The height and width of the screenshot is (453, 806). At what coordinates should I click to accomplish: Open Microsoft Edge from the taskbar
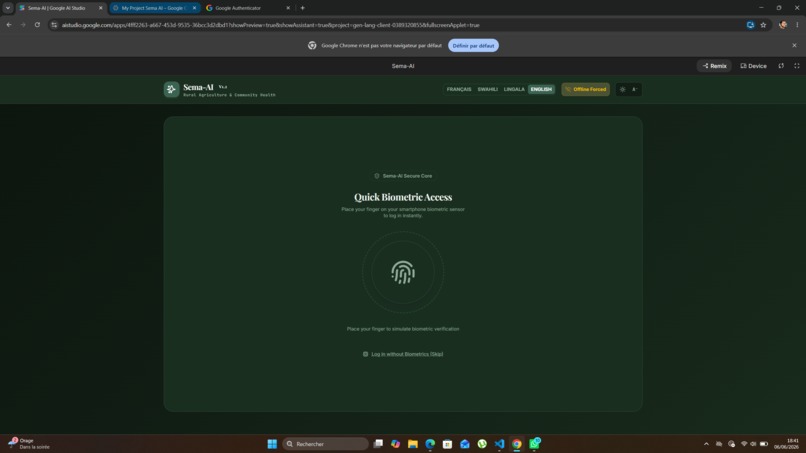[x=430, y=444]
